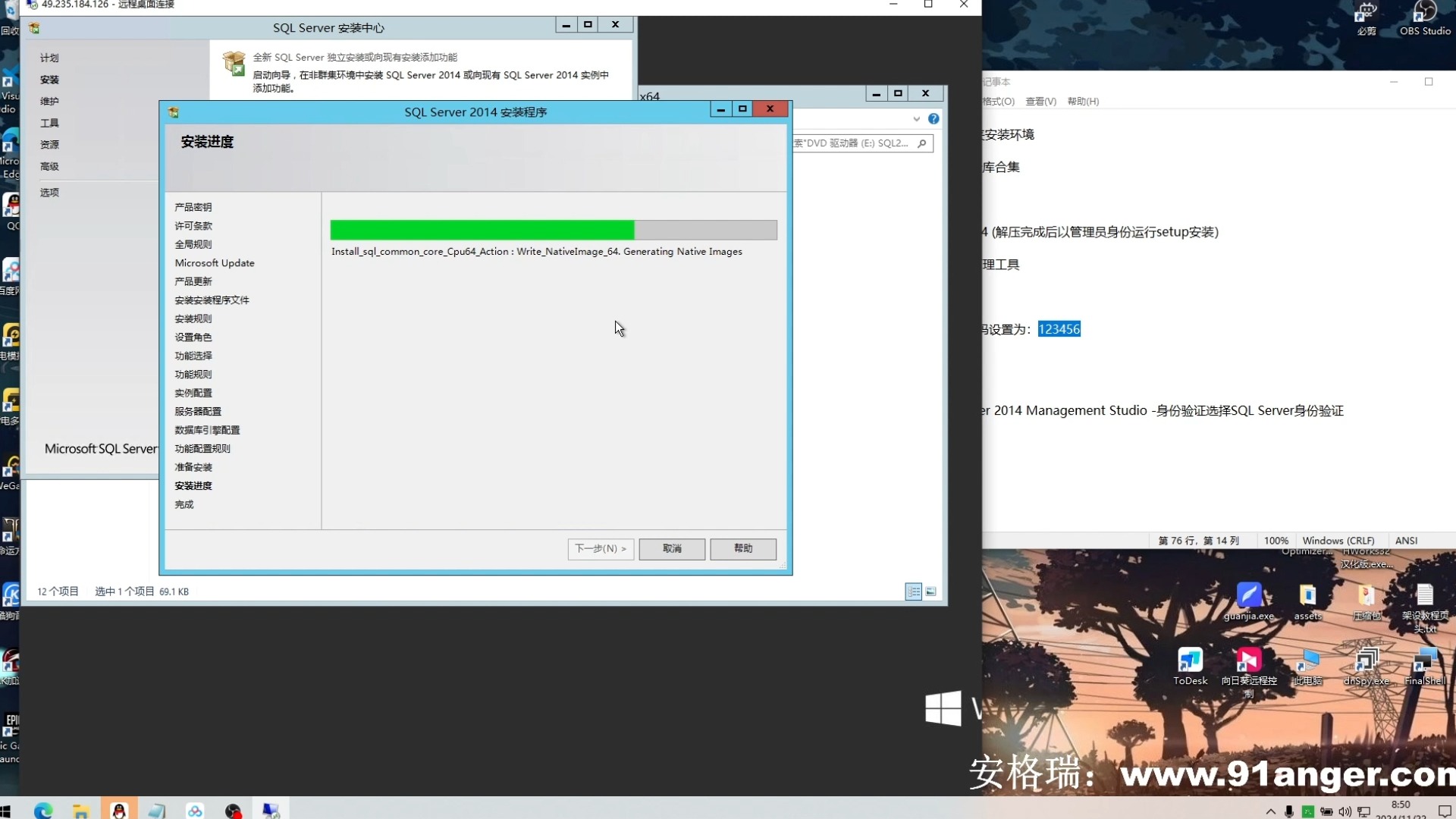
Task: Click the microphone tray icon
Action: coord(1289,811)
